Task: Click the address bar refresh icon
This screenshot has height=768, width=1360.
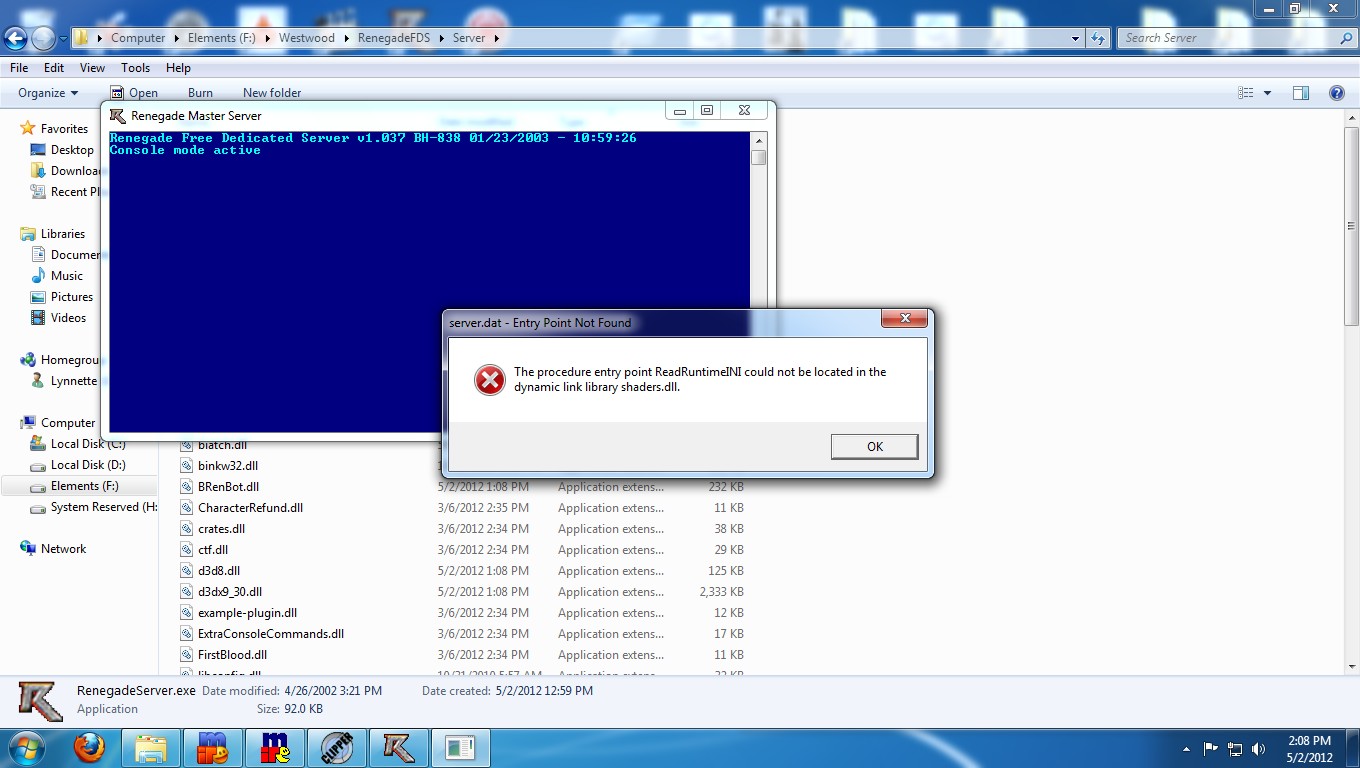Action: [x=1098, y=38]
